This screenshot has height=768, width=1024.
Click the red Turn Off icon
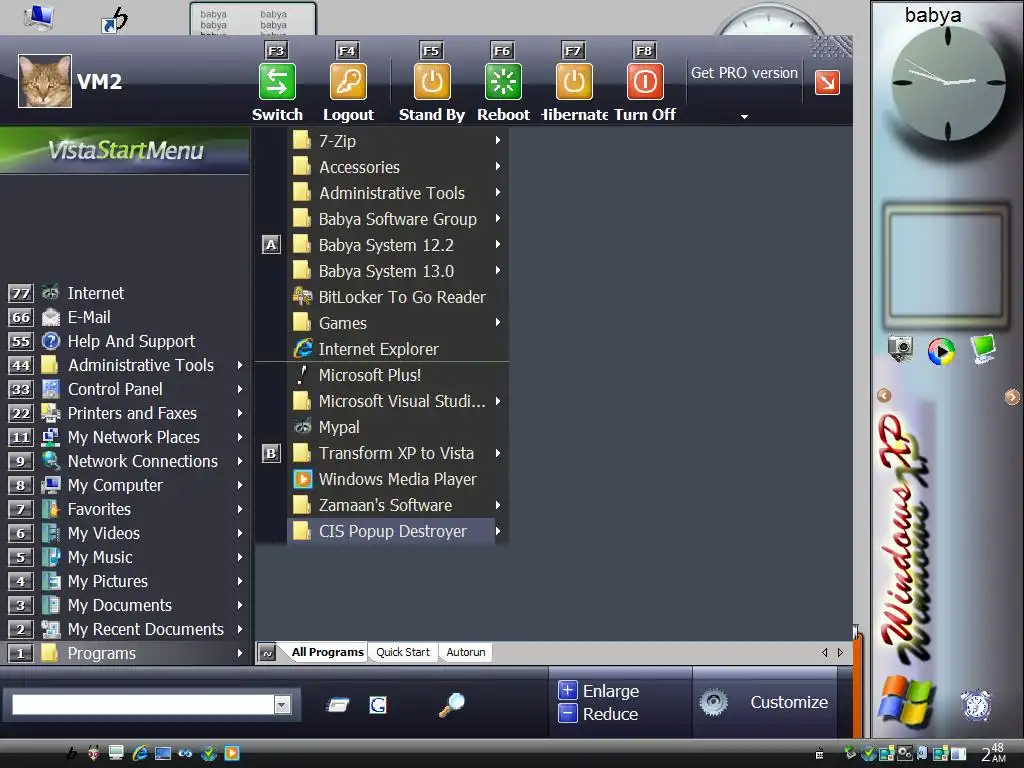(645, 82)
